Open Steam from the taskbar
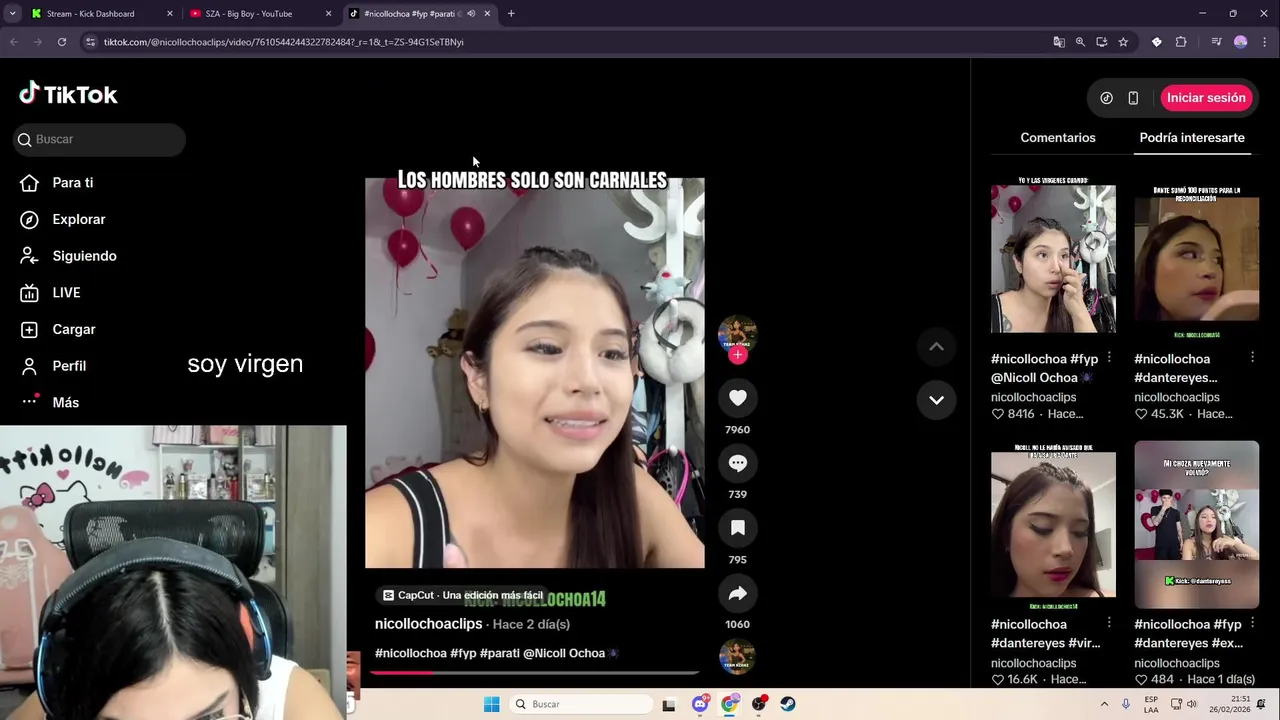This screenshot has height=720, width=1280. [788, 704]
